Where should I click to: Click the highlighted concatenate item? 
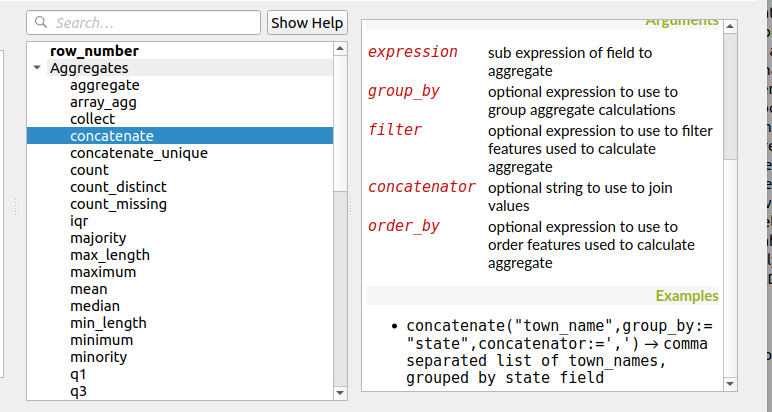111,136
